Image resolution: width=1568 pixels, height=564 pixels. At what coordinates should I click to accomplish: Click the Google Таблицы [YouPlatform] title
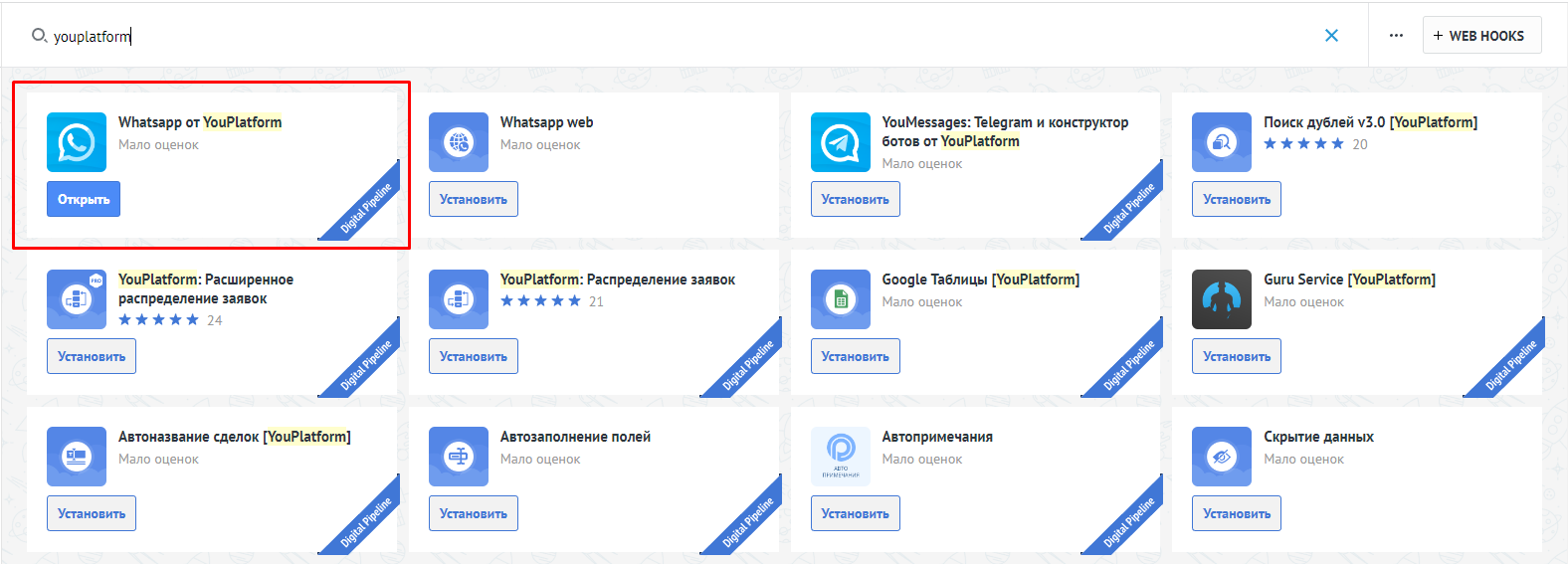coord(980,280)
